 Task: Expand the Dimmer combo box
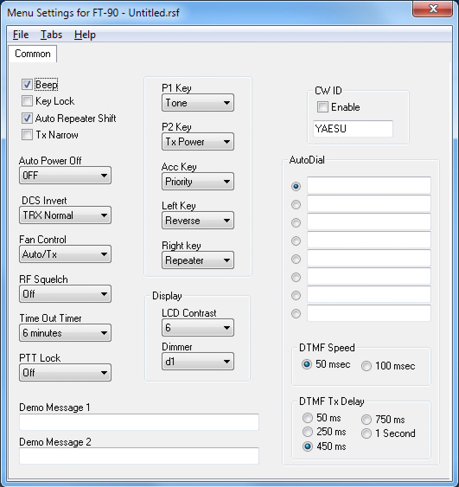(198, 362)
